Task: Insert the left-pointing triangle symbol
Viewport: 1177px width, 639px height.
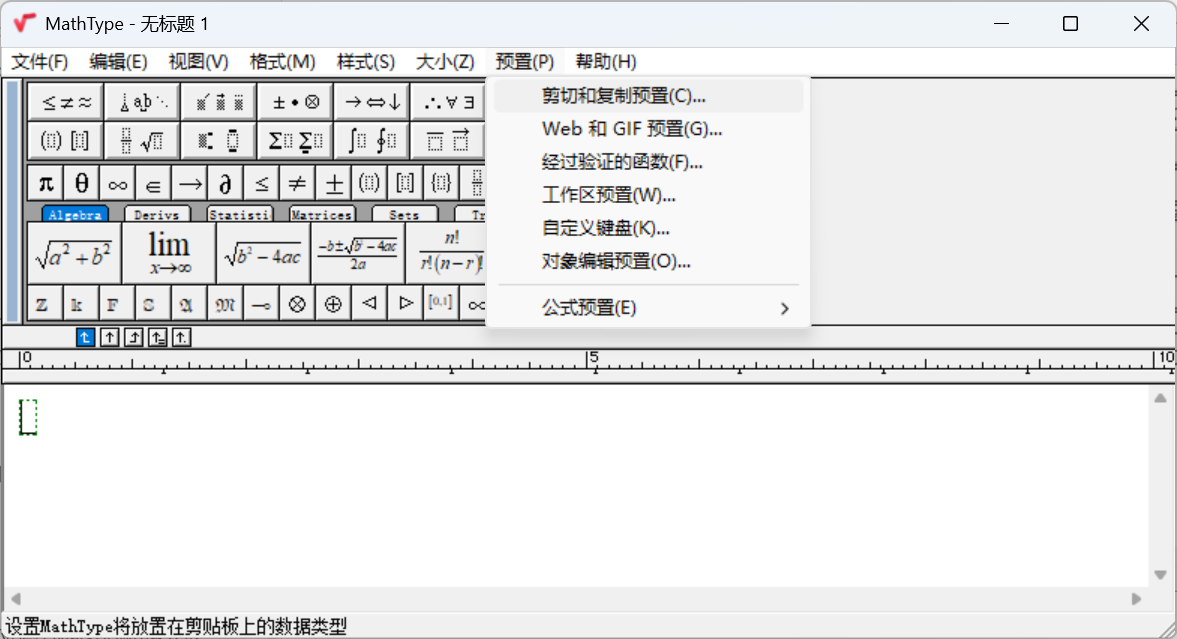Action: 369,304
